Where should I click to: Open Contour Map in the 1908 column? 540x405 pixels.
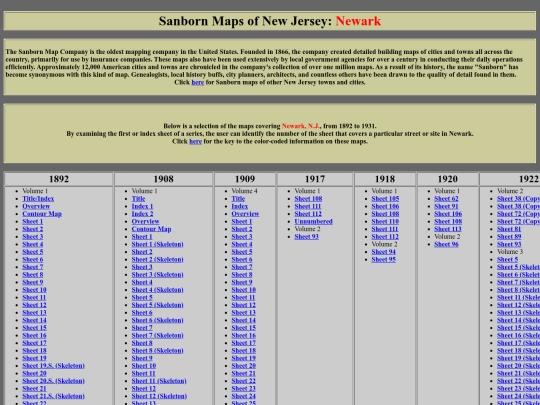151,229
